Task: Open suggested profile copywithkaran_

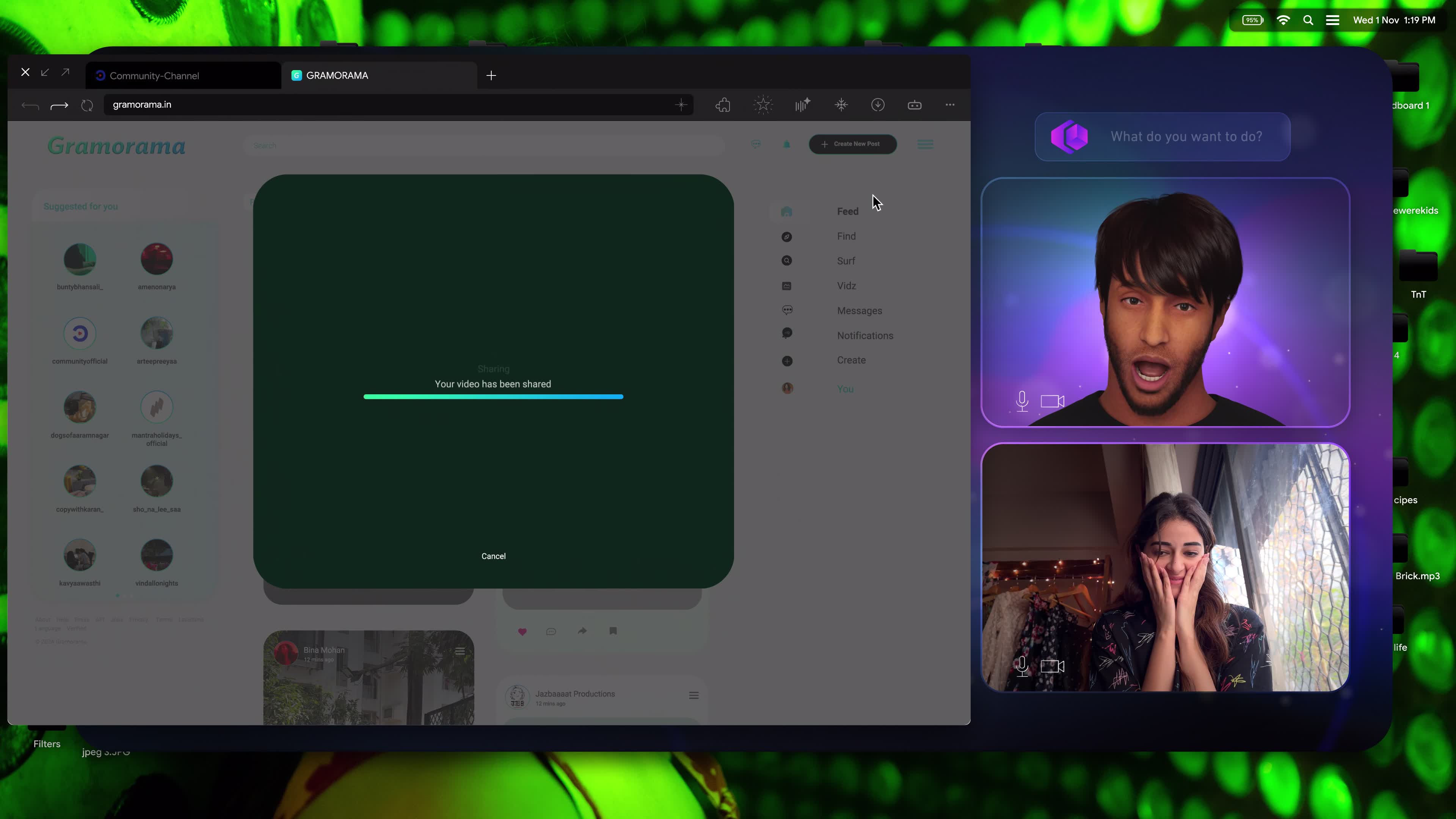Action: pyautogui.click(x=80, y=482)
